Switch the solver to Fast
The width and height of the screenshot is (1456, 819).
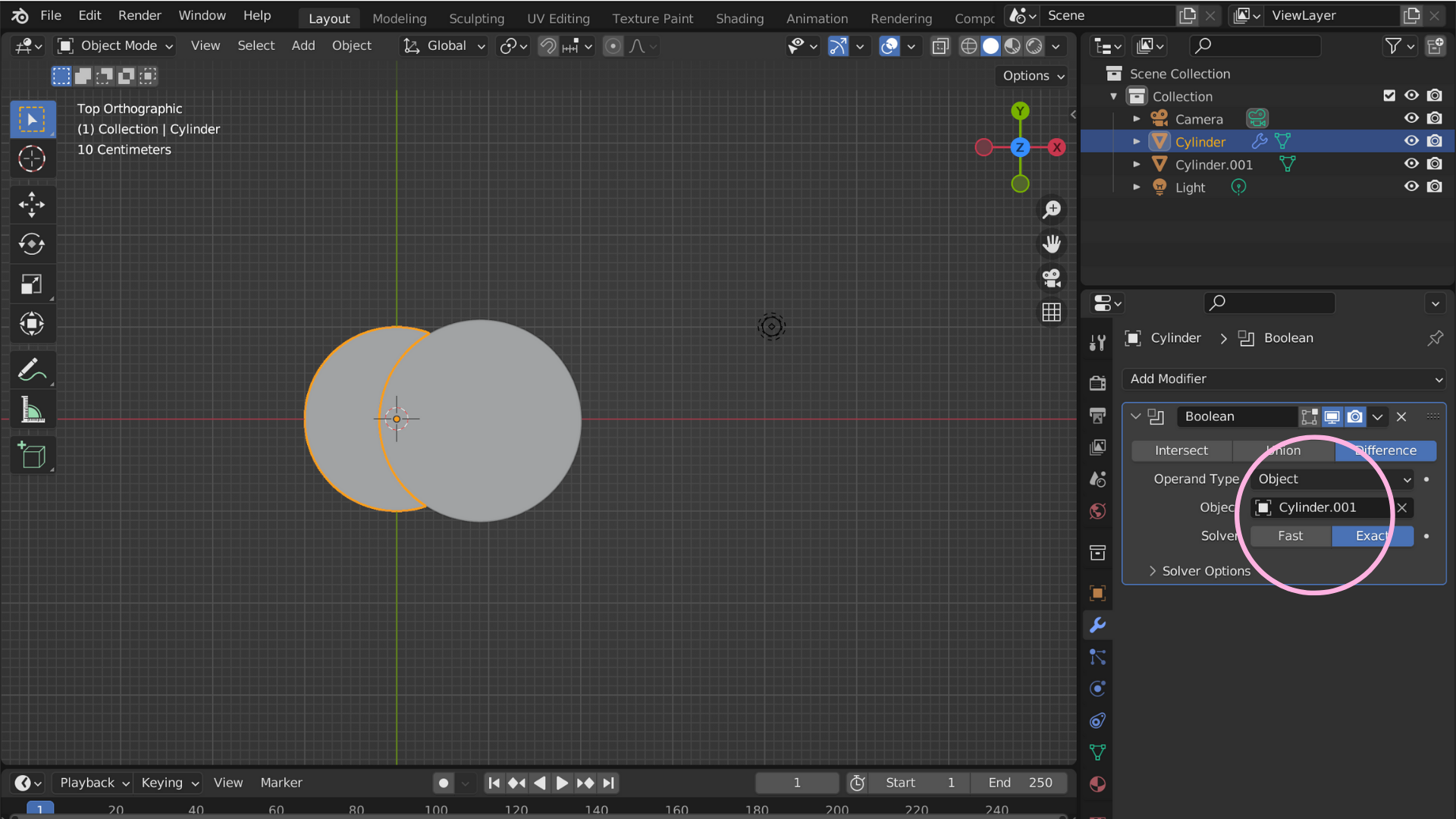1289,536
